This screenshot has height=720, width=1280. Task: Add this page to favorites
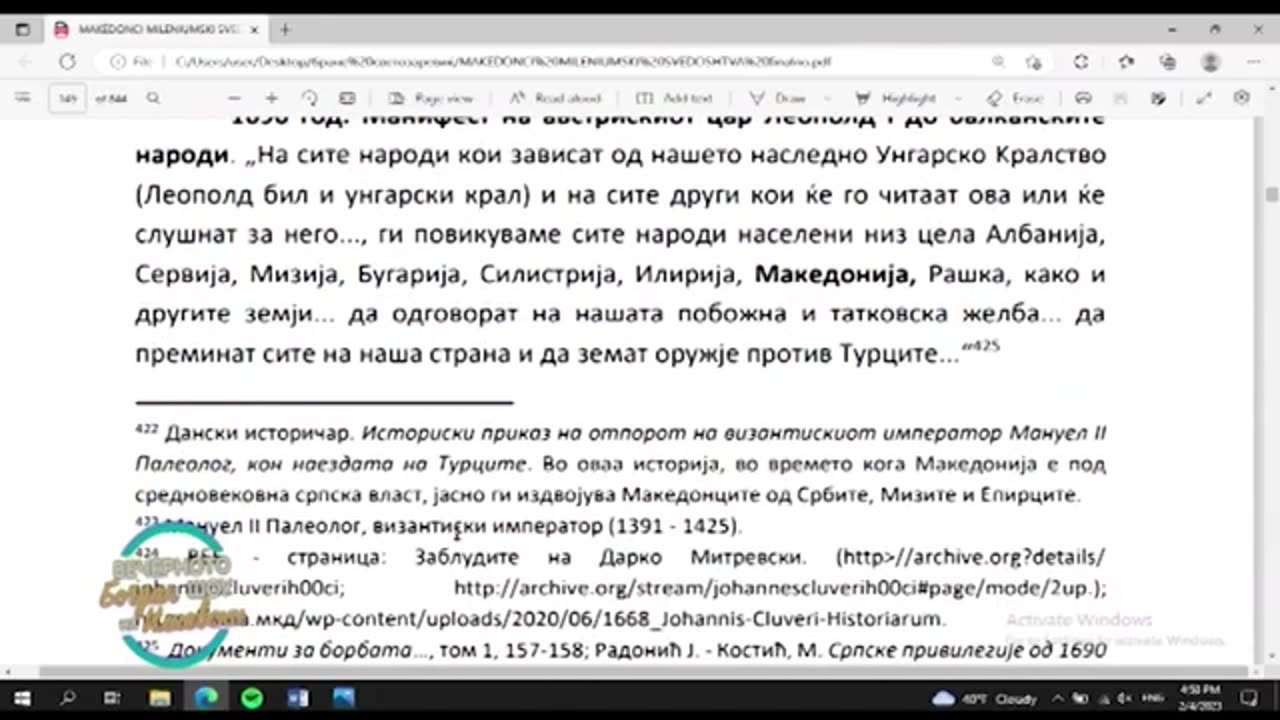click(1033, 62)
